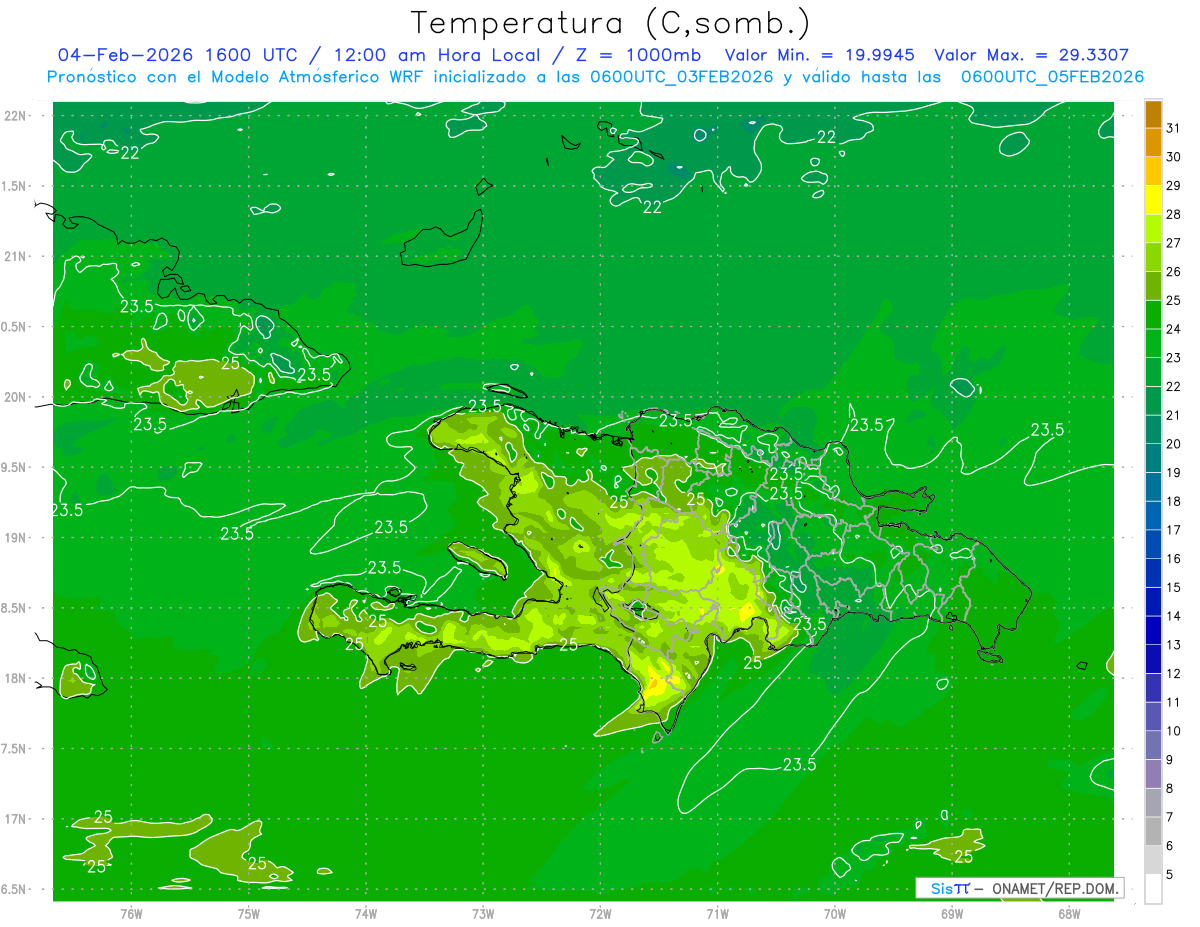Click the "68W" longitude axis label
Viewport: 1200px width, 927px height.
[1069, 914]
